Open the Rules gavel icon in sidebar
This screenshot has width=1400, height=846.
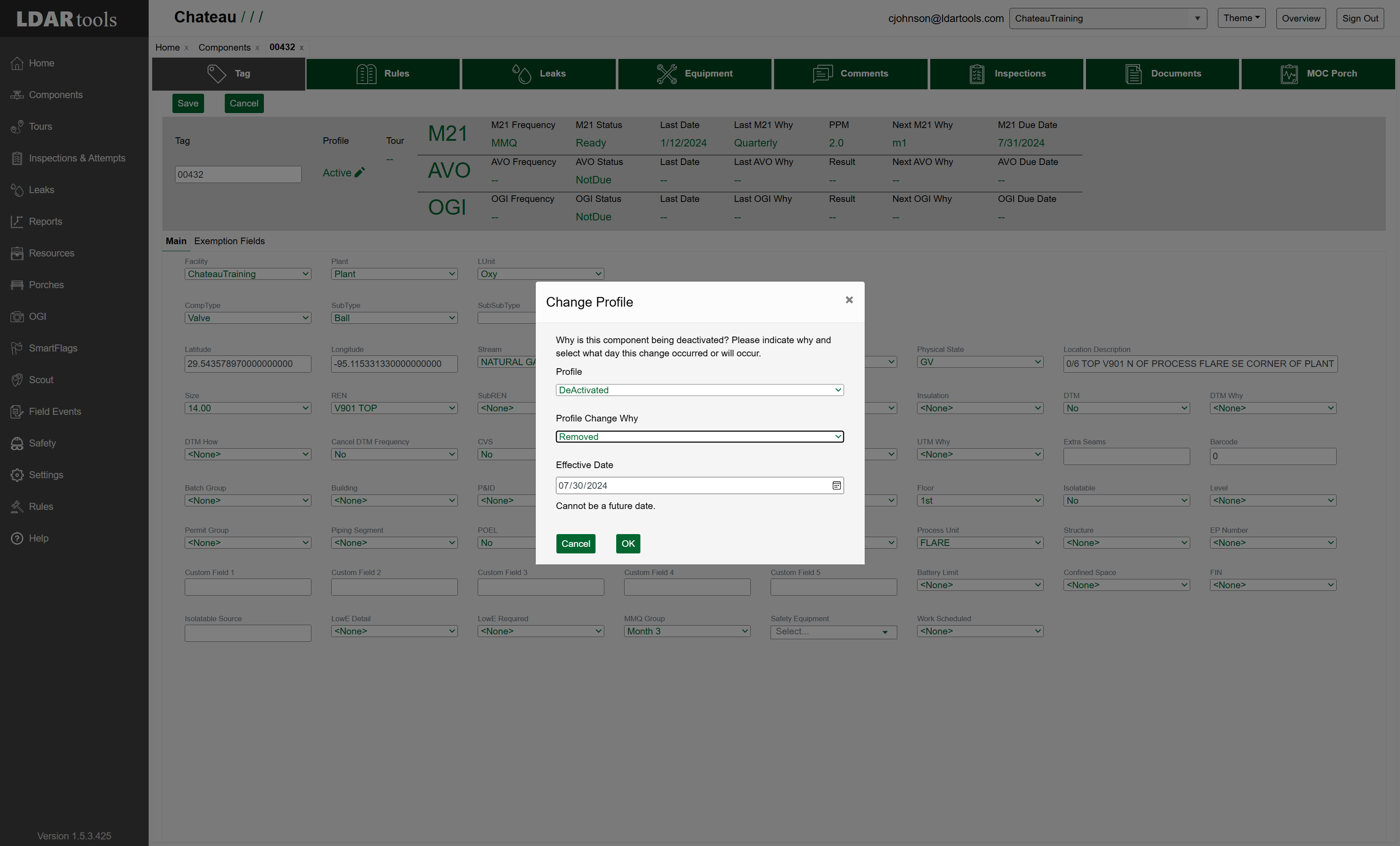pyautogui.click(x=17, y=507)
